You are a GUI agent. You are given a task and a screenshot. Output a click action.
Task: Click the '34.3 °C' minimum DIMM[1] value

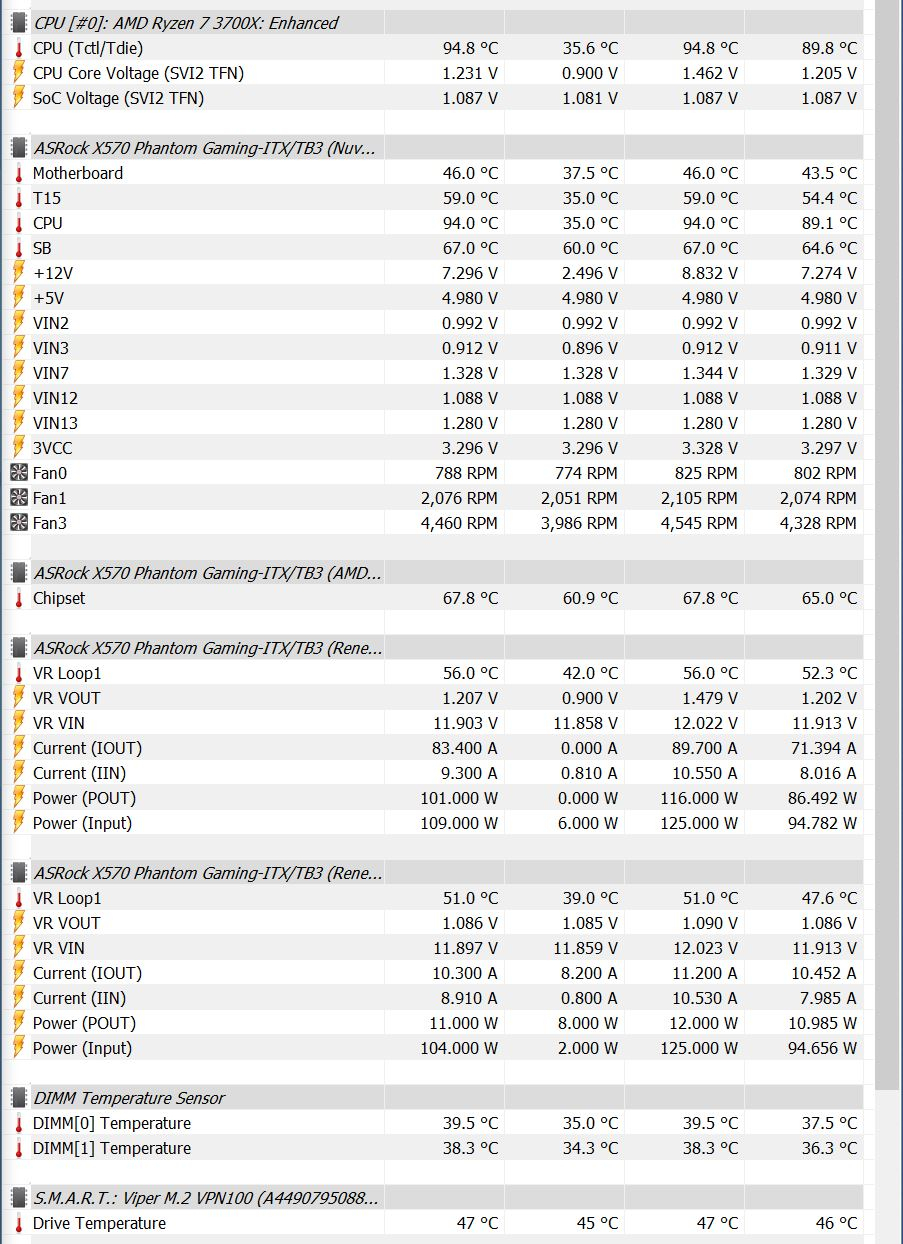(x=590, y=1147)
